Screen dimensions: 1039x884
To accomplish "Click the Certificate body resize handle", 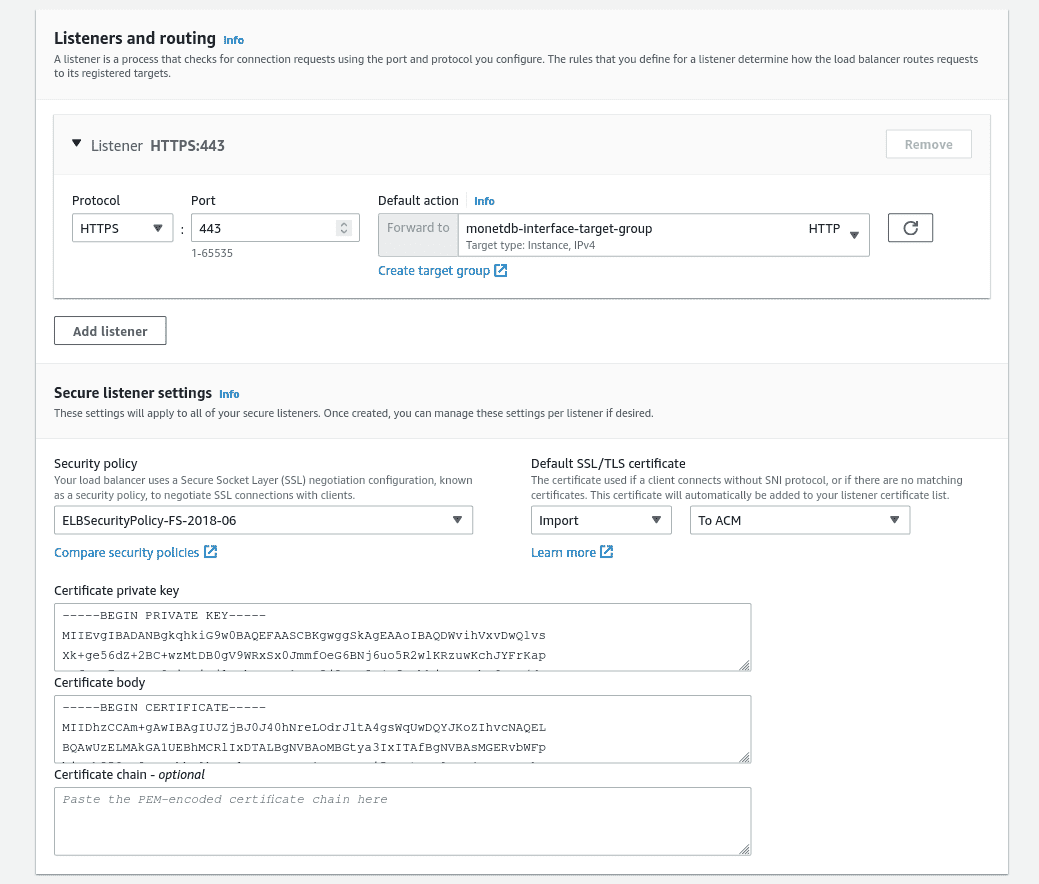I will click(744, 757).
